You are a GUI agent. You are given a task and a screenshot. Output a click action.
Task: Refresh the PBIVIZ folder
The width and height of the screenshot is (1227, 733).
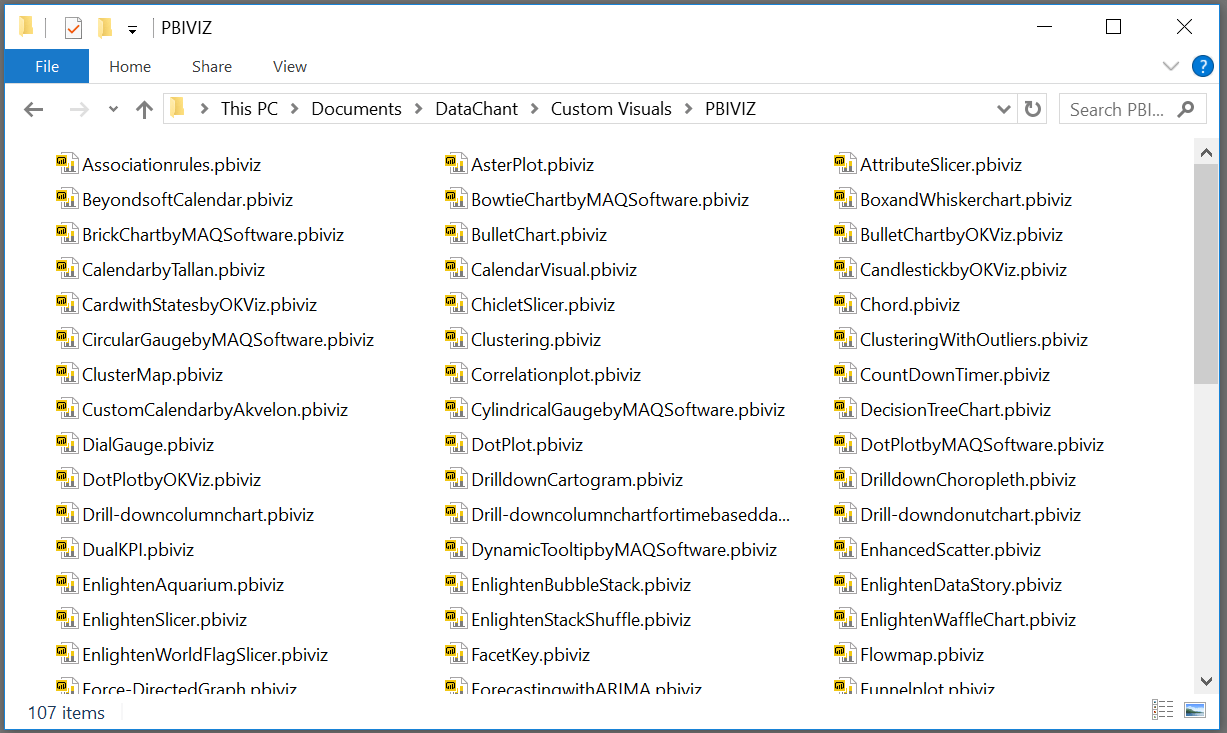coord(1033,109)
